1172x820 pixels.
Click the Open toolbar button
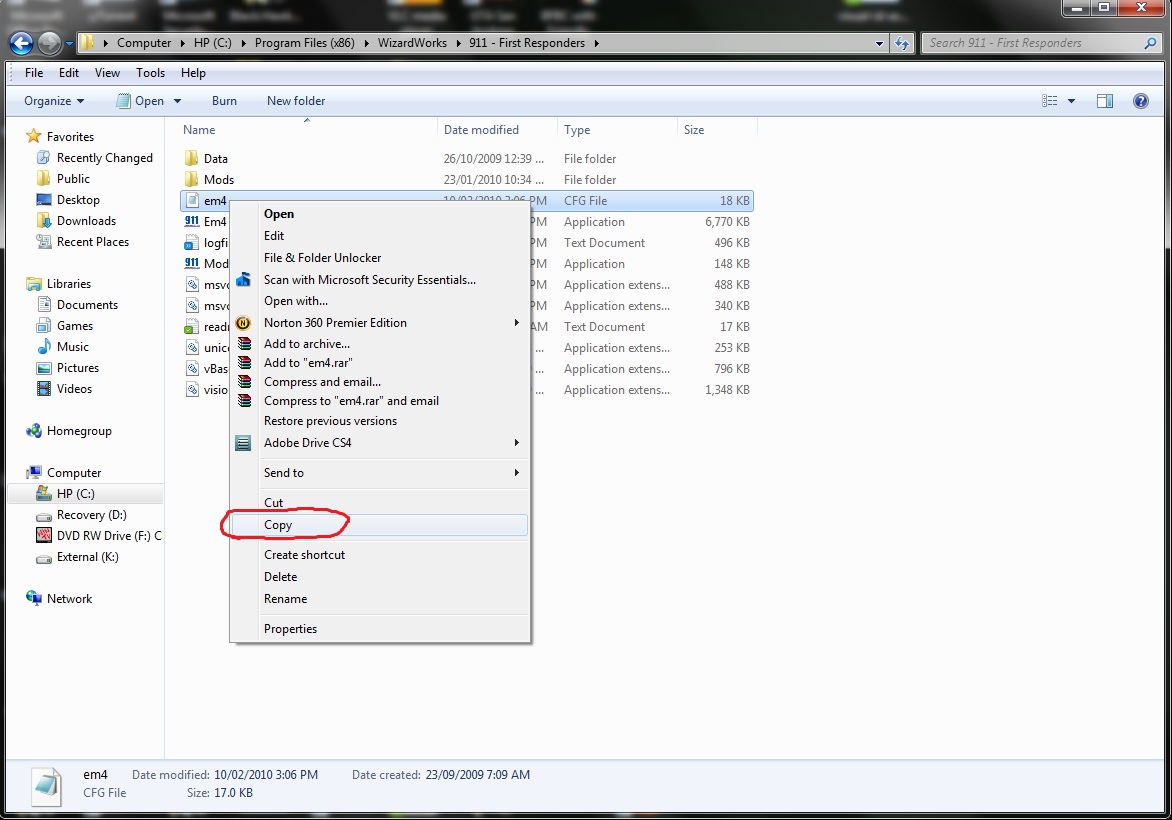[x=140, y=101]
